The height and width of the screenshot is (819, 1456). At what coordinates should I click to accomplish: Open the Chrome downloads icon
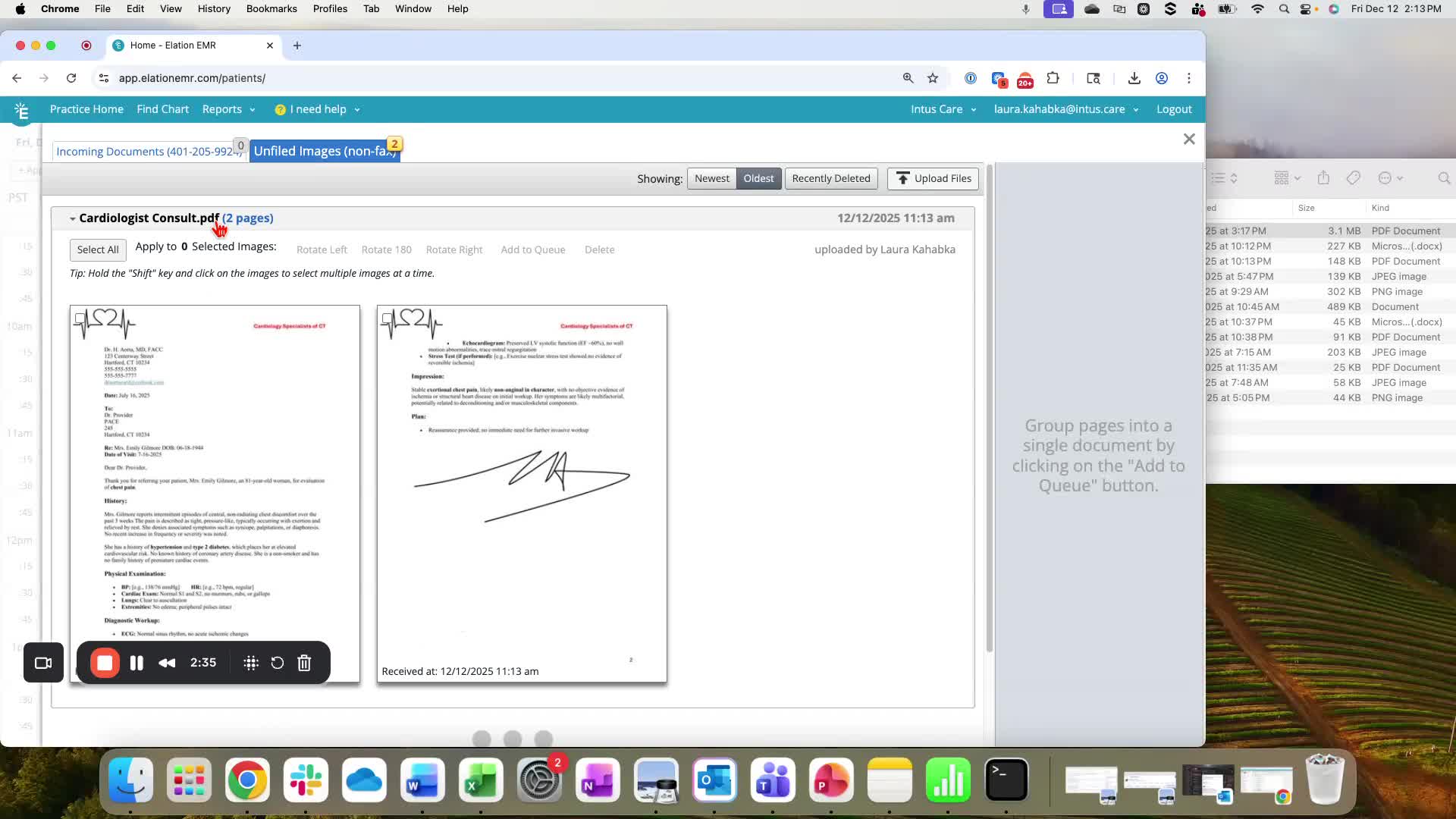(1134, 78)
